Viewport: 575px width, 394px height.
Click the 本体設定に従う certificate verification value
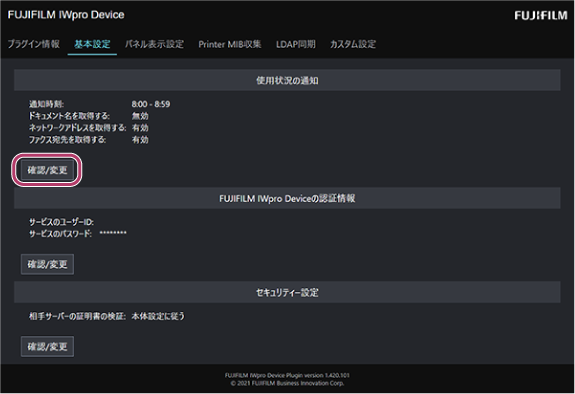pyautogui.click(x=158, y=316)
